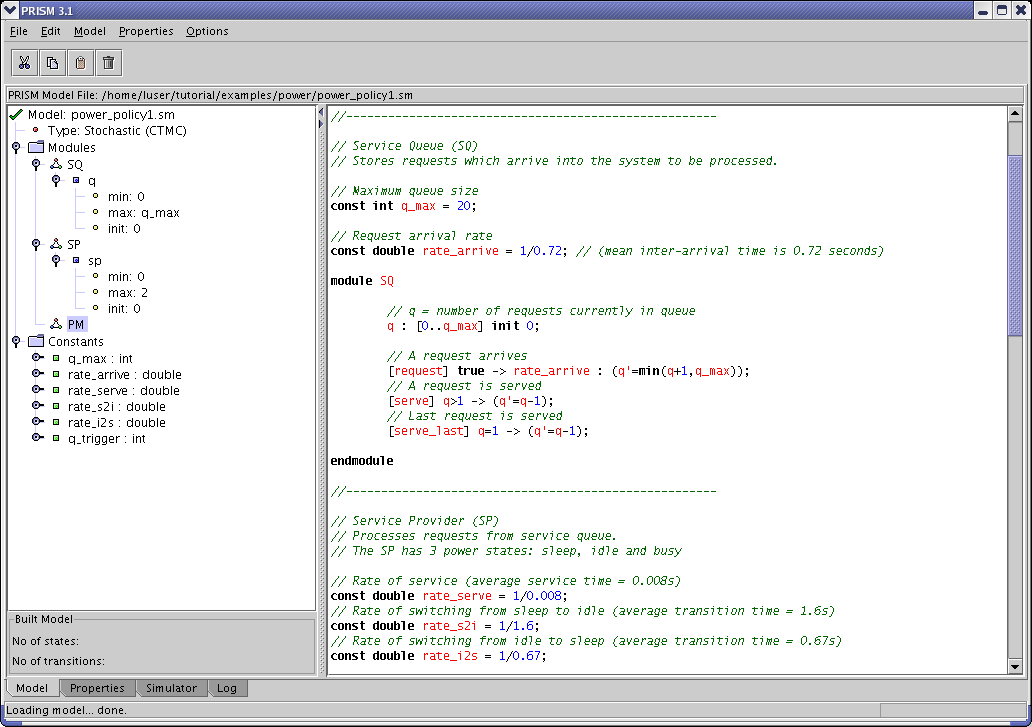Click the green constant icon for rate_arrive
The height and width of the screenshot is (727, 1032).
click(x=56, y=374)
